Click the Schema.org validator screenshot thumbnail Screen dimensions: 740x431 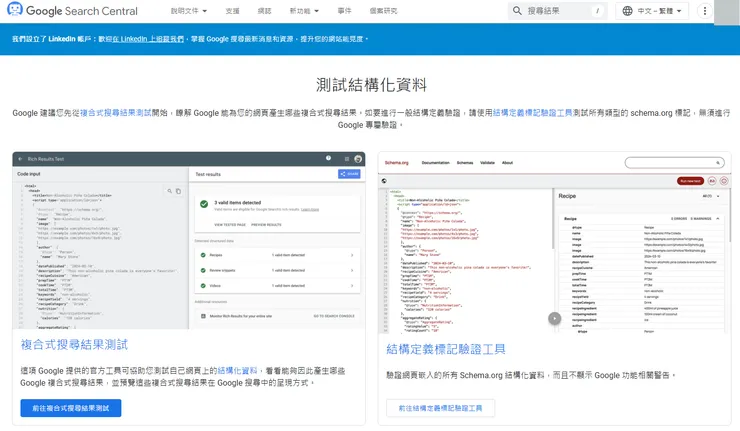click(555, 243)
